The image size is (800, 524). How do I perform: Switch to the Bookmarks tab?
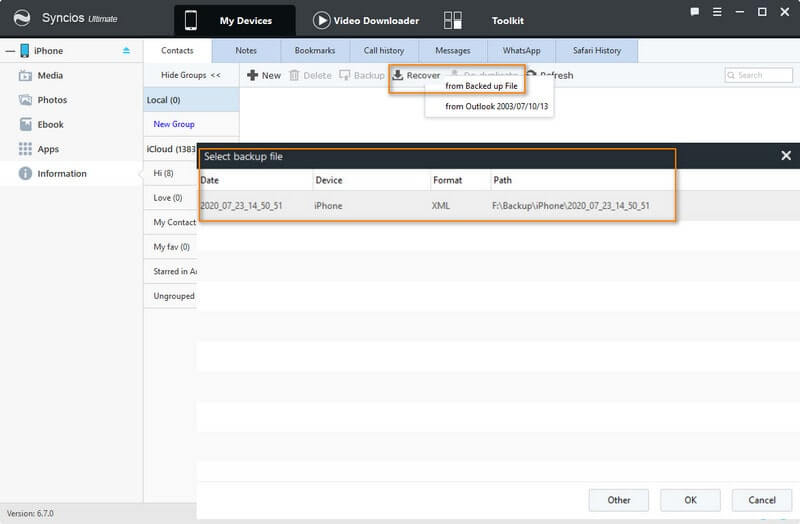pyautogui.click(x=315, y=51)
